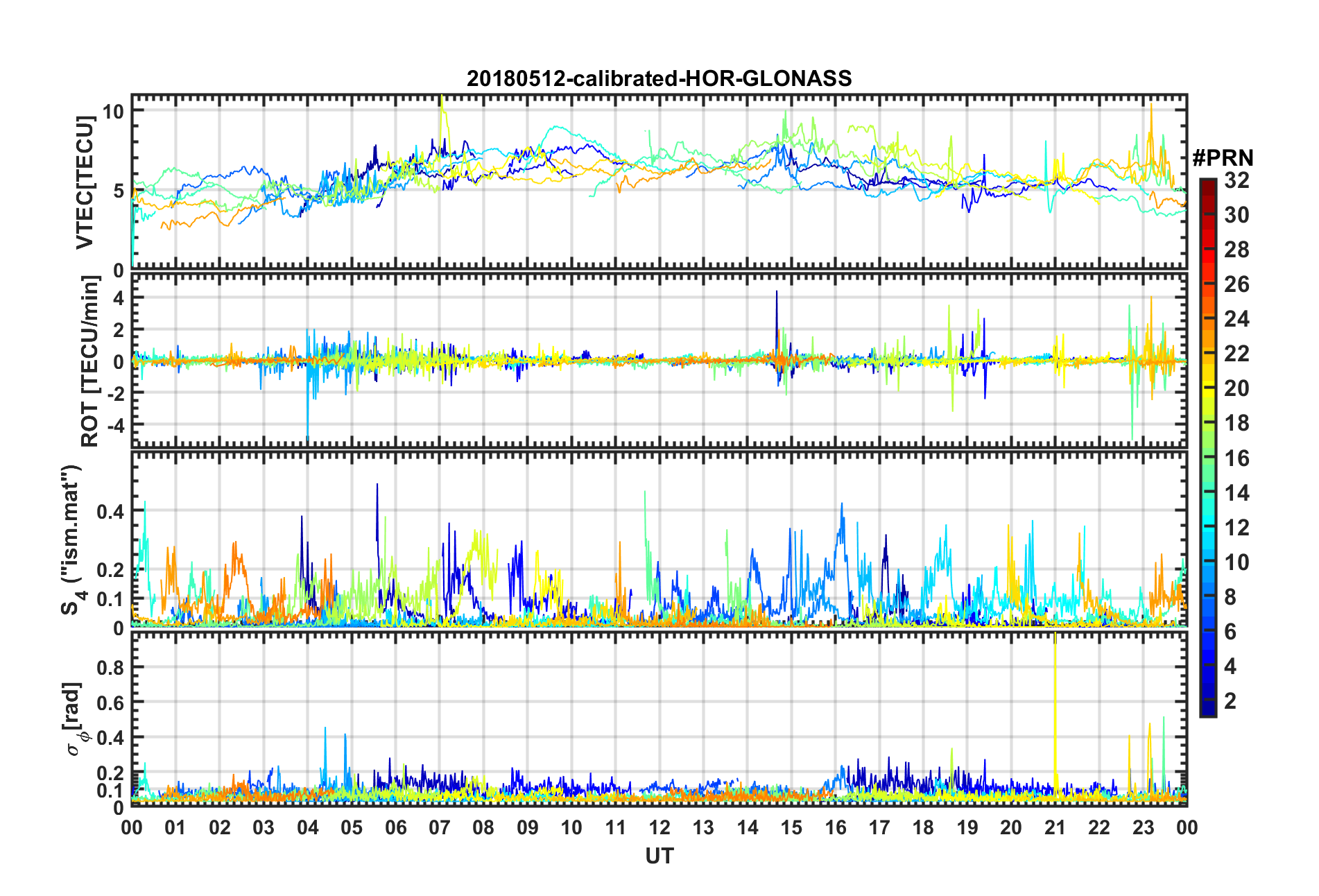The image size is (1319, 896).
Task: Click colorbar tick label 8
Action: click(x=1230, y=597)
